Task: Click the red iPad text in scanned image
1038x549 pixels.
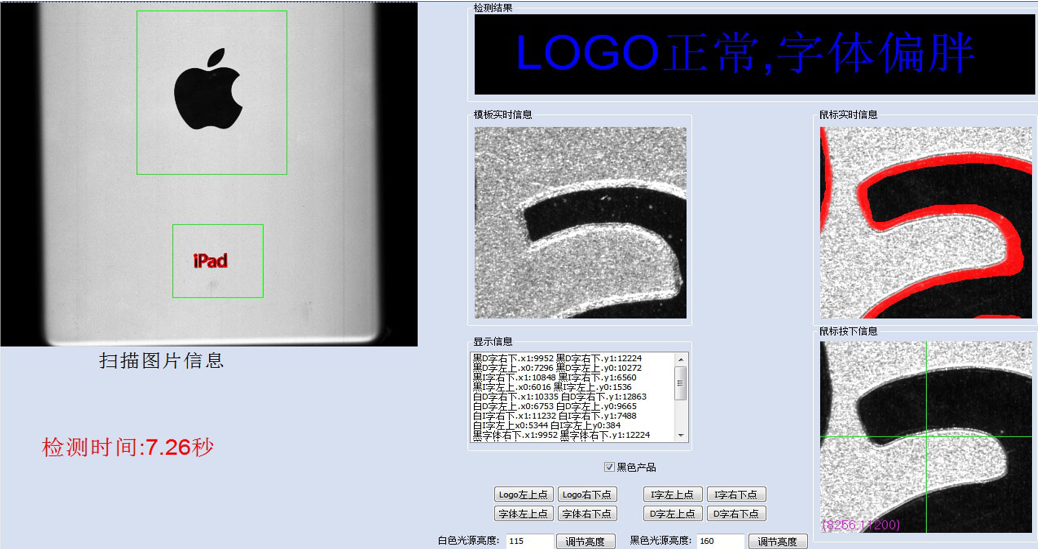Action: click(211, 261)
